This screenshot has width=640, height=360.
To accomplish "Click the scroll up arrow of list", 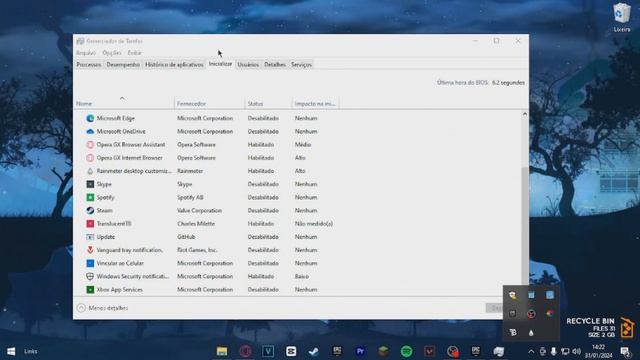I will pyautogui.click(x=524, y=114).
